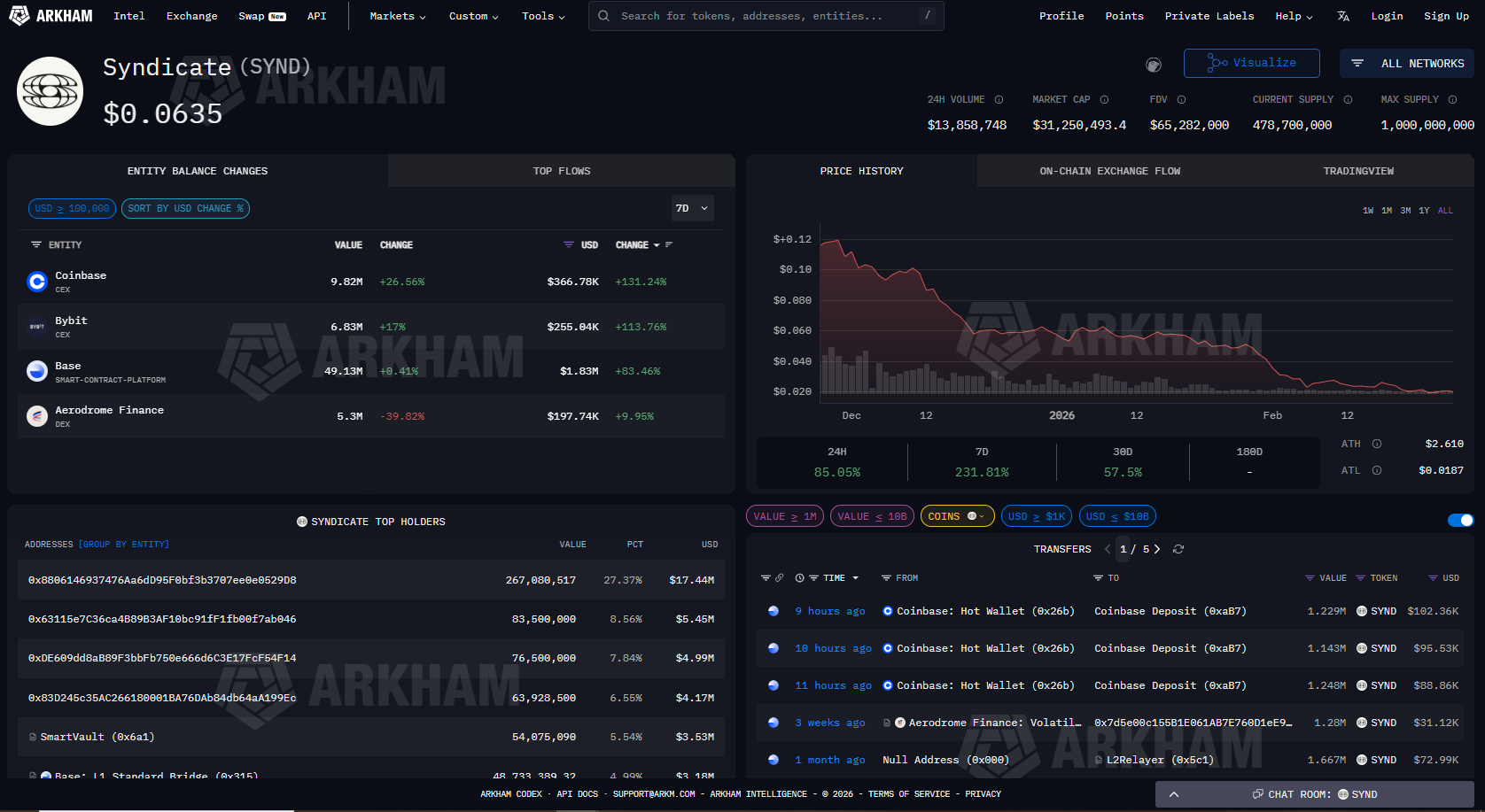Toggle the VALUE ≥ 1M filter chip

click(x=784, y=516)
